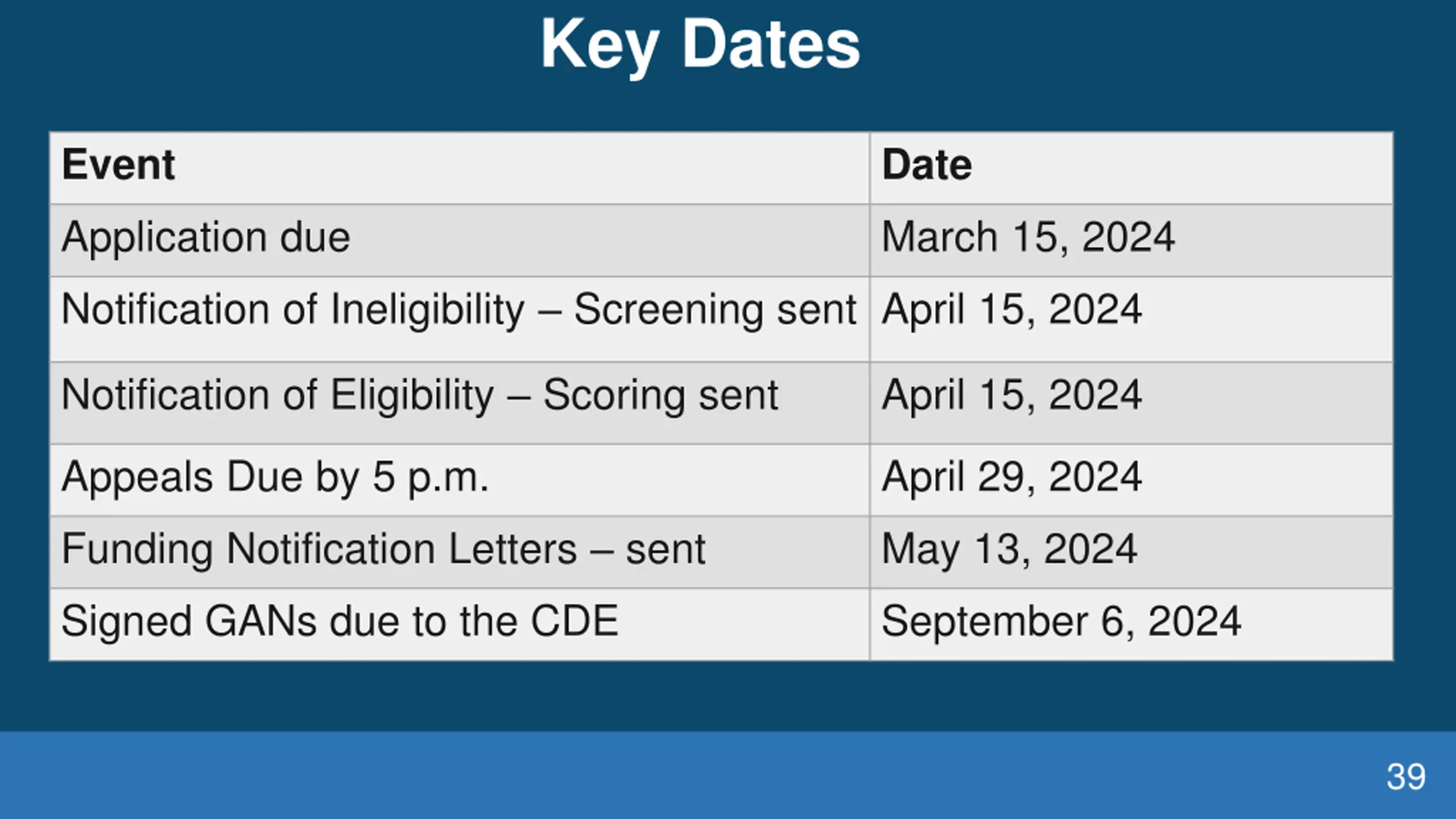Select the May 13, 2024 date cell
The height and width of the screenshot is (819, 1456).
1131,552
